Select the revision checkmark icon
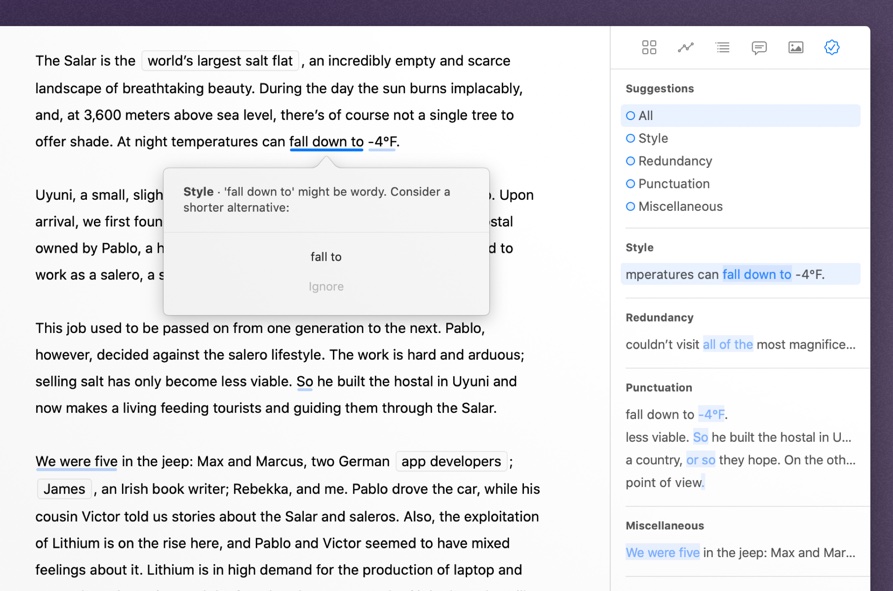This screenshot has height=591, width=893. [832, 47]
